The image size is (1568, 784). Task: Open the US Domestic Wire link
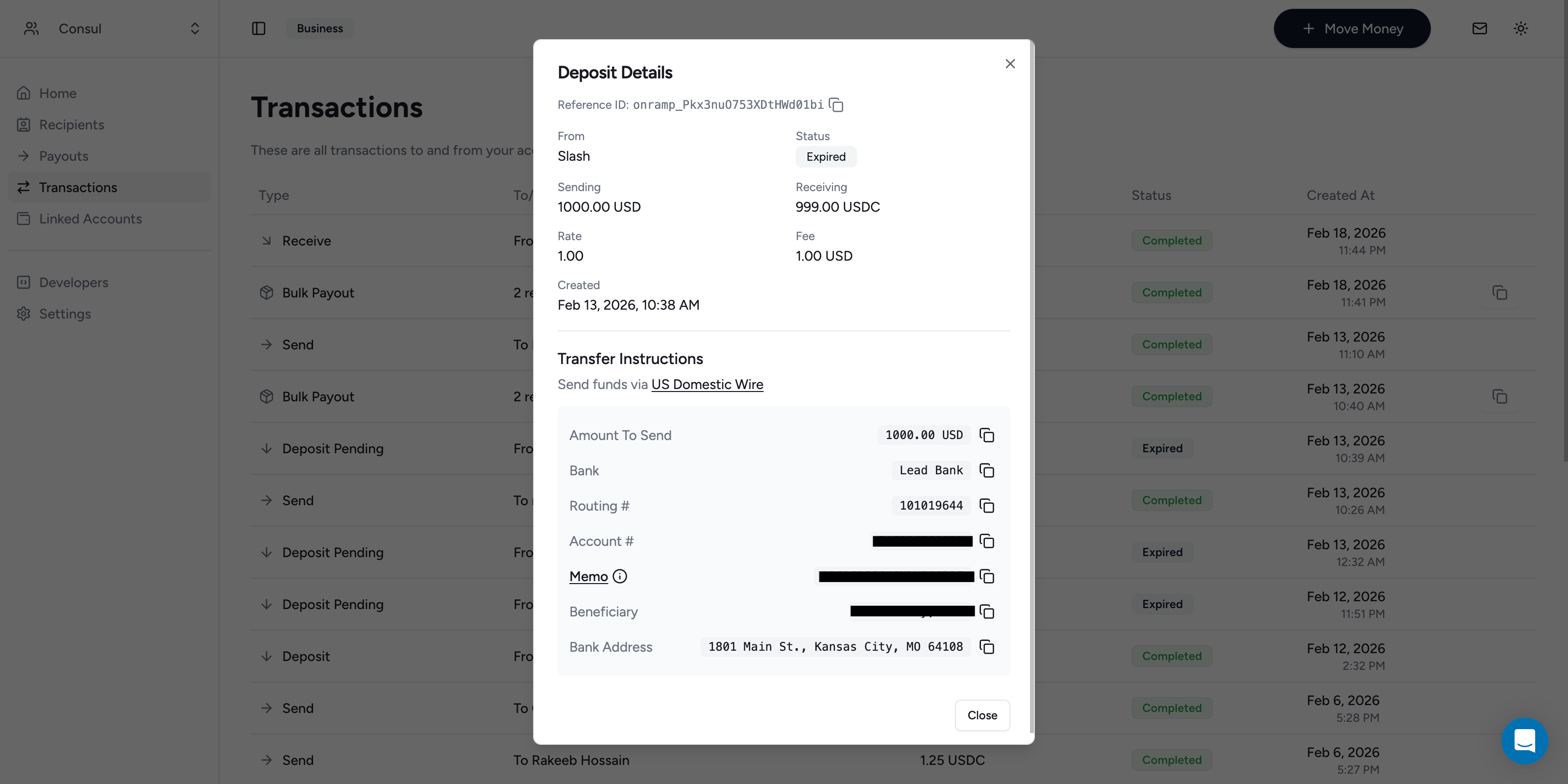click(x=707, y=384)
